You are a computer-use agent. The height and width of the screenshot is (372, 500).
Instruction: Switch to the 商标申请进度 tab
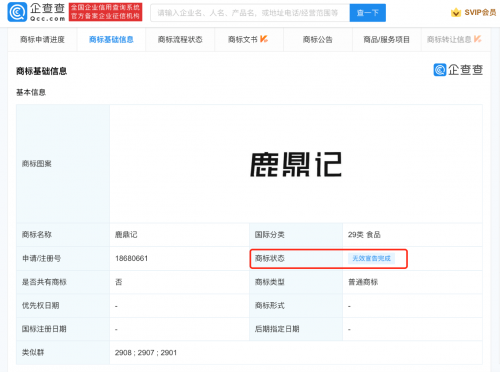pyautogui.click(x=42, y=40)
